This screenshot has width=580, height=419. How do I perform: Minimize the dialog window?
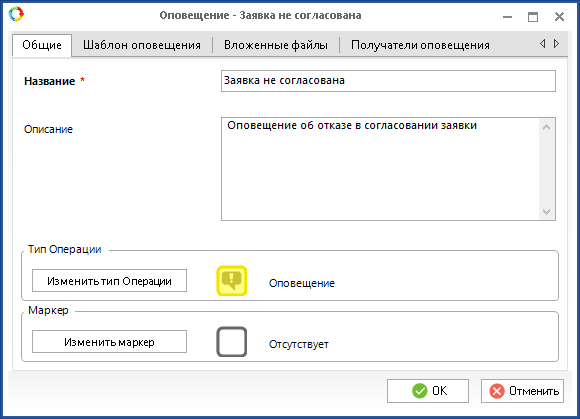[508, 17]
